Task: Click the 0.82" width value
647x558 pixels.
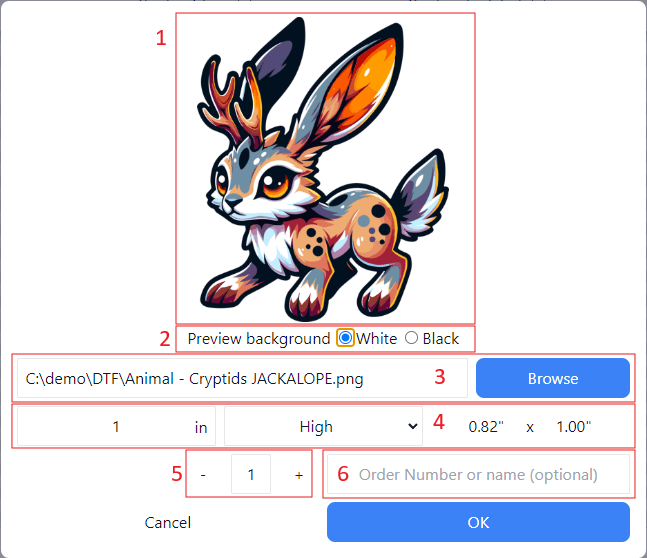Action: coord(486,427)
